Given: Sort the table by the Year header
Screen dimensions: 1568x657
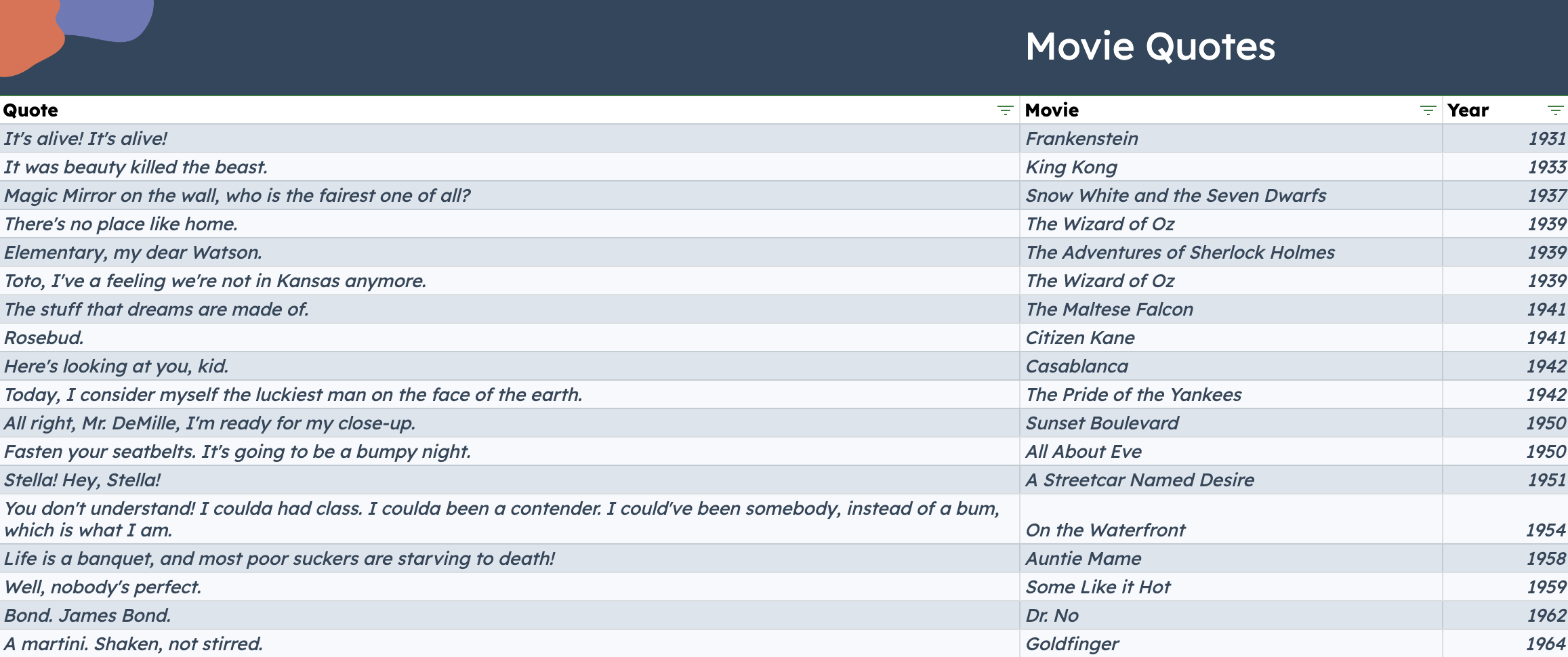Looking at the screenshot, I should [1468, 110].
